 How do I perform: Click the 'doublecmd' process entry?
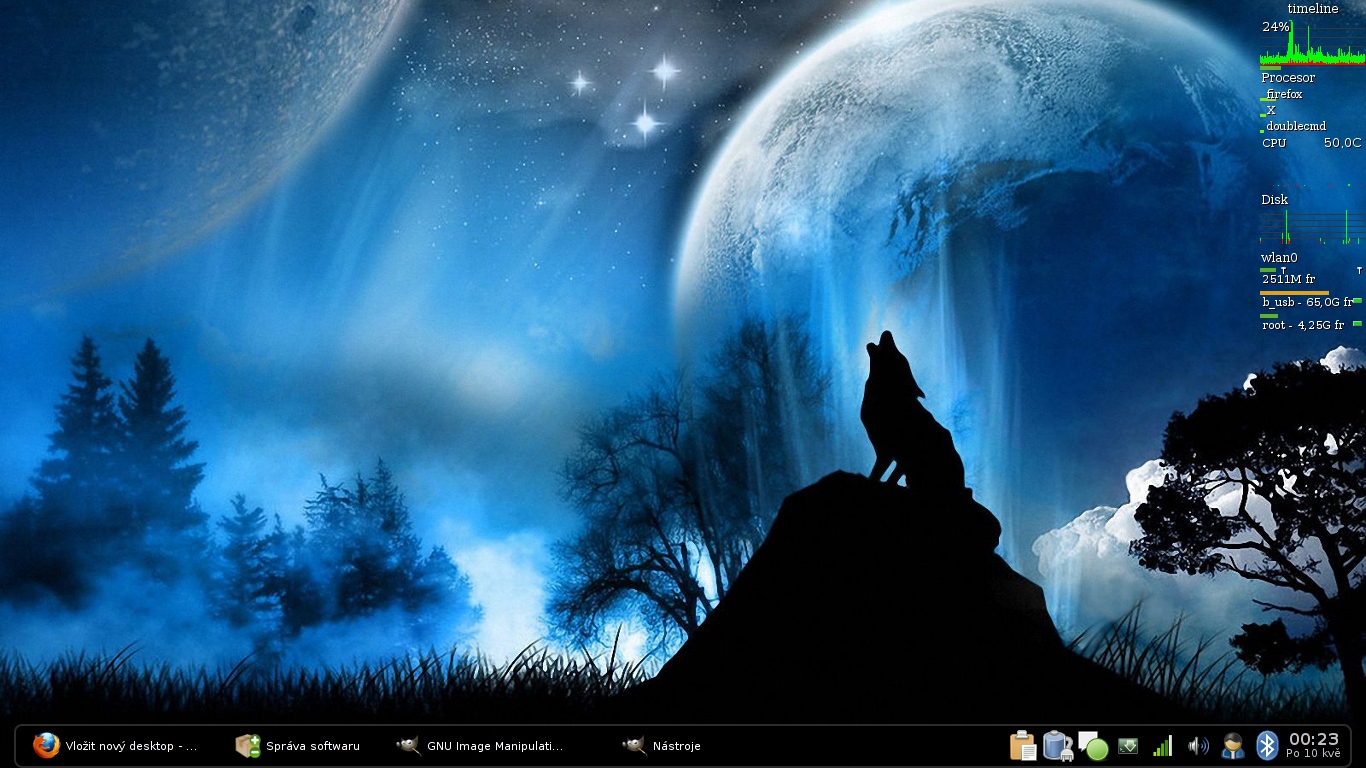click(1296, 126)
